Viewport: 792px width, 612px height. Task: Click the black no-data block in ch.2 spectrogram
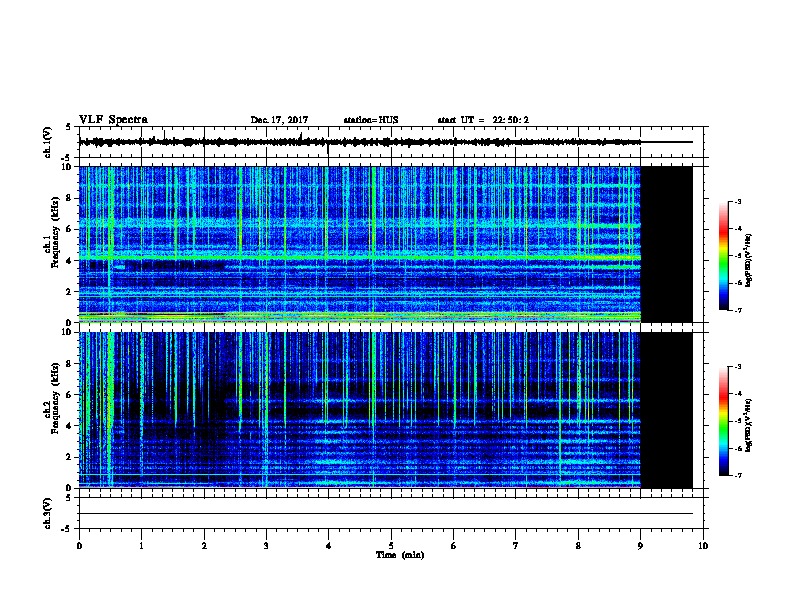667,410
